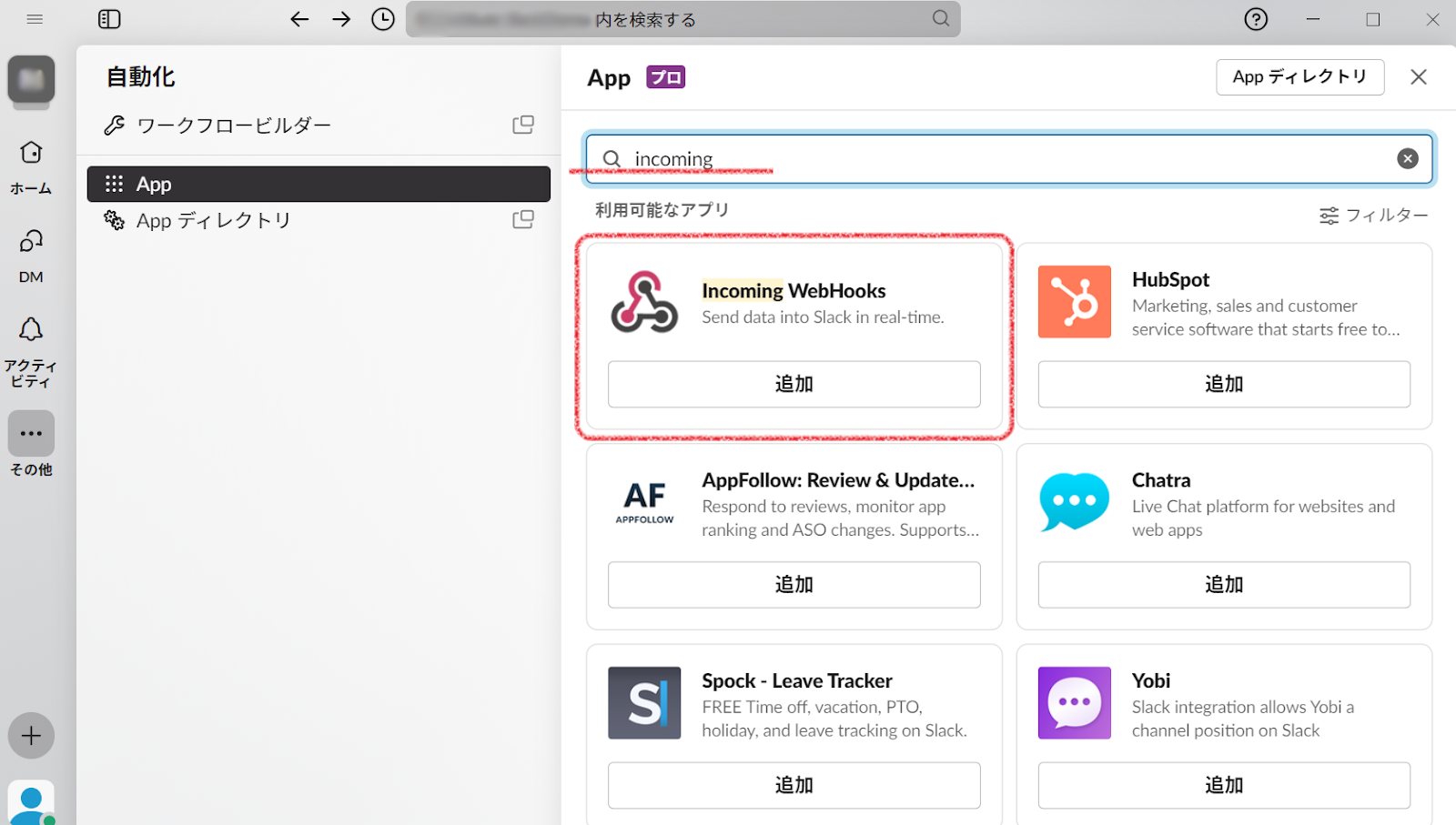Click the Incoming WebHooks logo
This screenshot has width=1456, height=825.
click(x=644, y=302)
